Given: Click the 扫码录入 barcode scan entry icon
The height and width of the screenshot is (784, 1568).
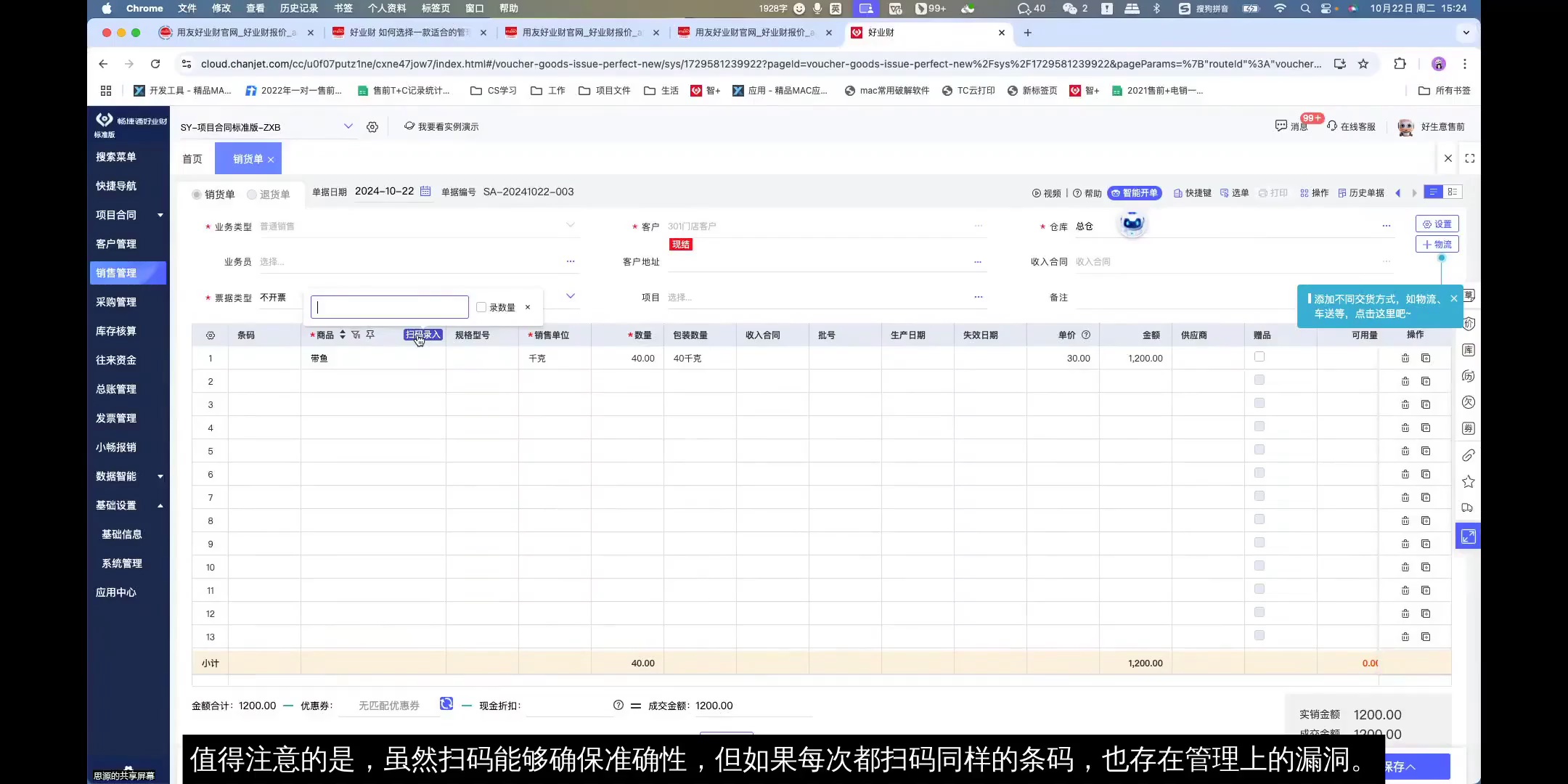Looking at the screenshot, I should point(423,335).
